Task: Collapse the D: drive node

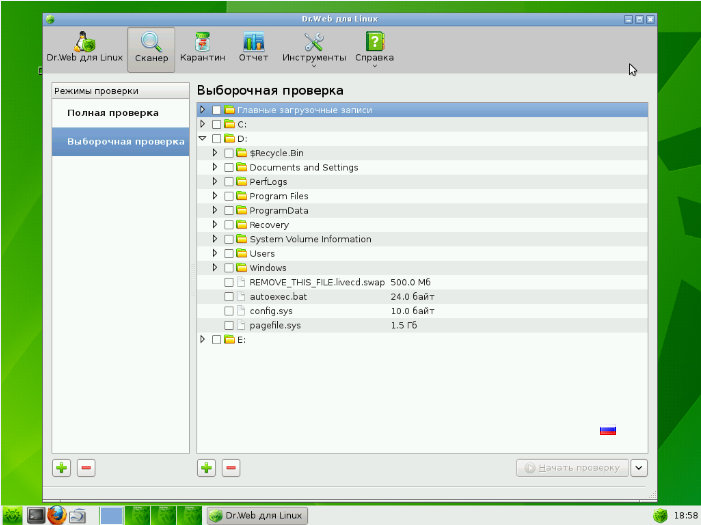Action: click(x=203, y=139)
